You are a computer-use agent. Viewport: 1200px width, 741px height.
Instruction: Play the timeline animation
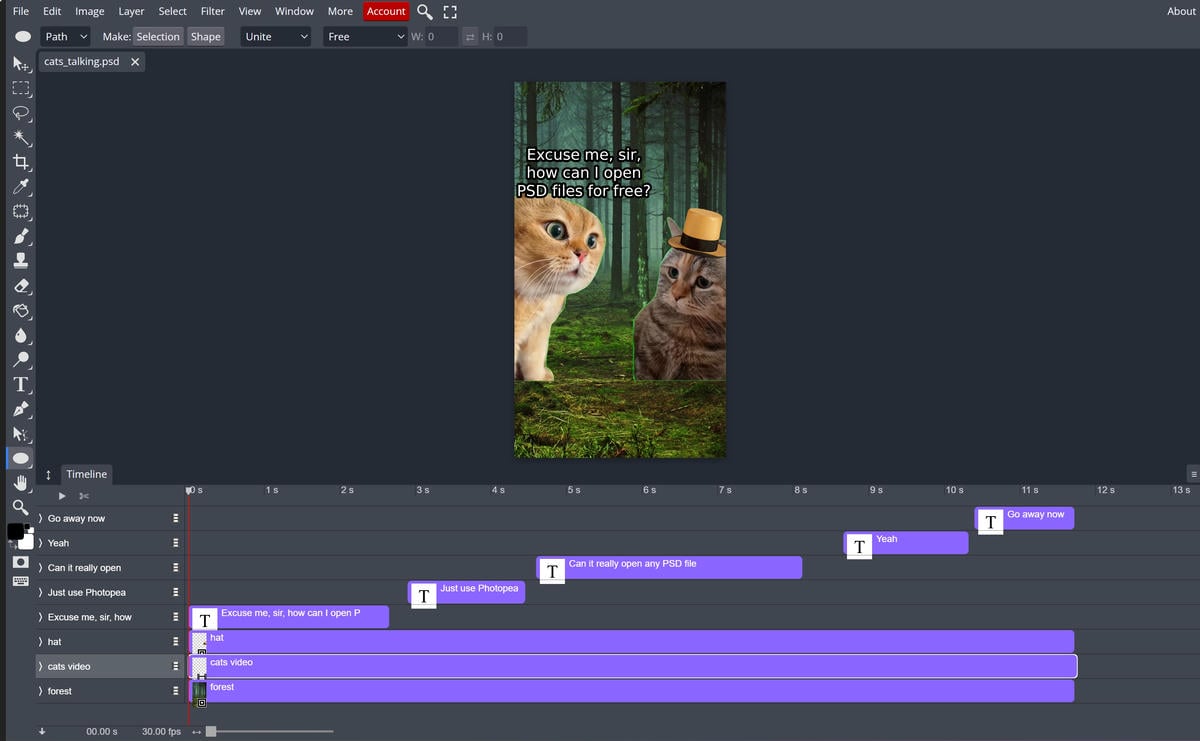(62, 496)
